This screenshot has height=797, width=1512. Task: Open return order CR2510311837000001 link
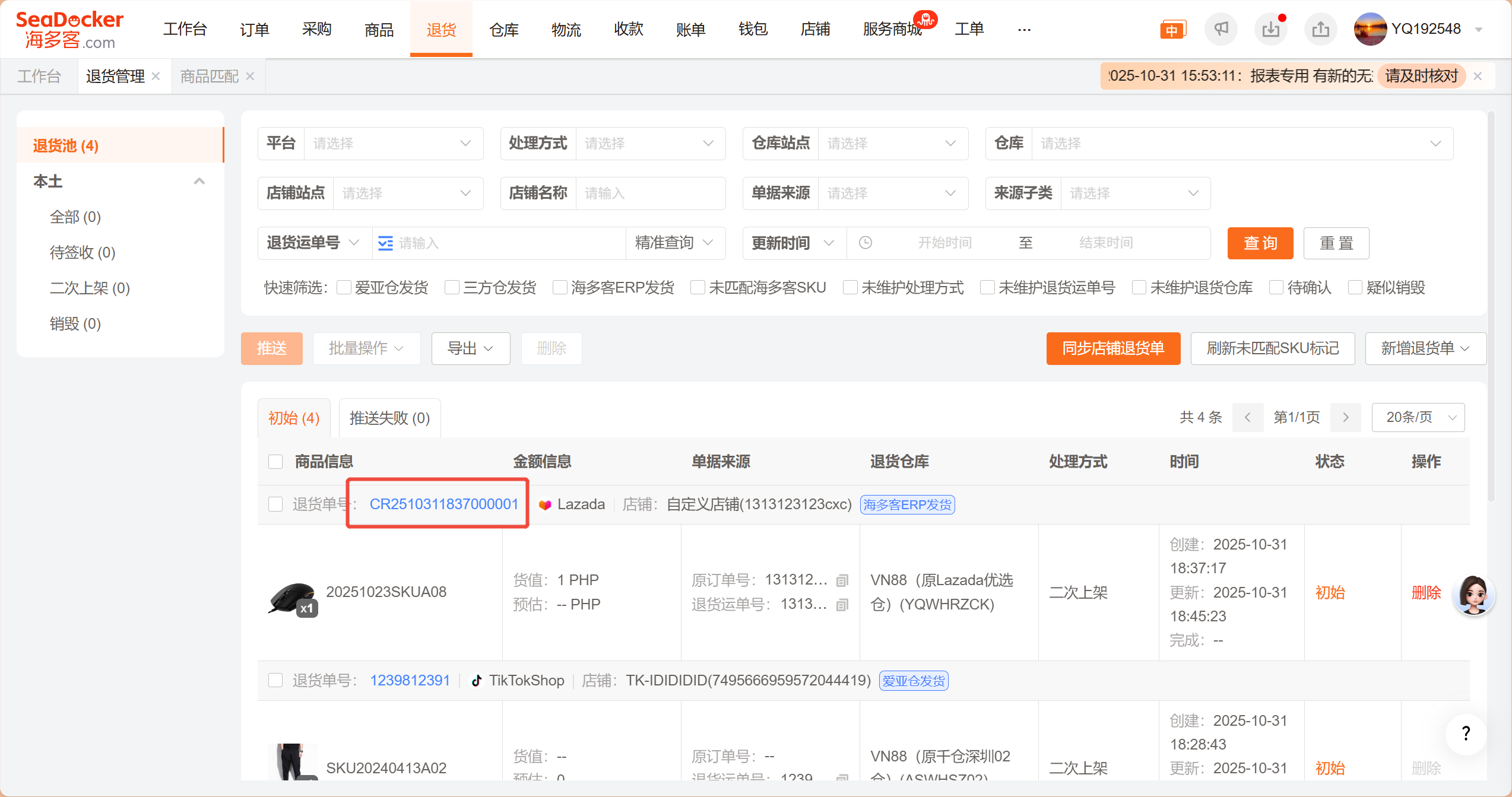pos(443,504)
